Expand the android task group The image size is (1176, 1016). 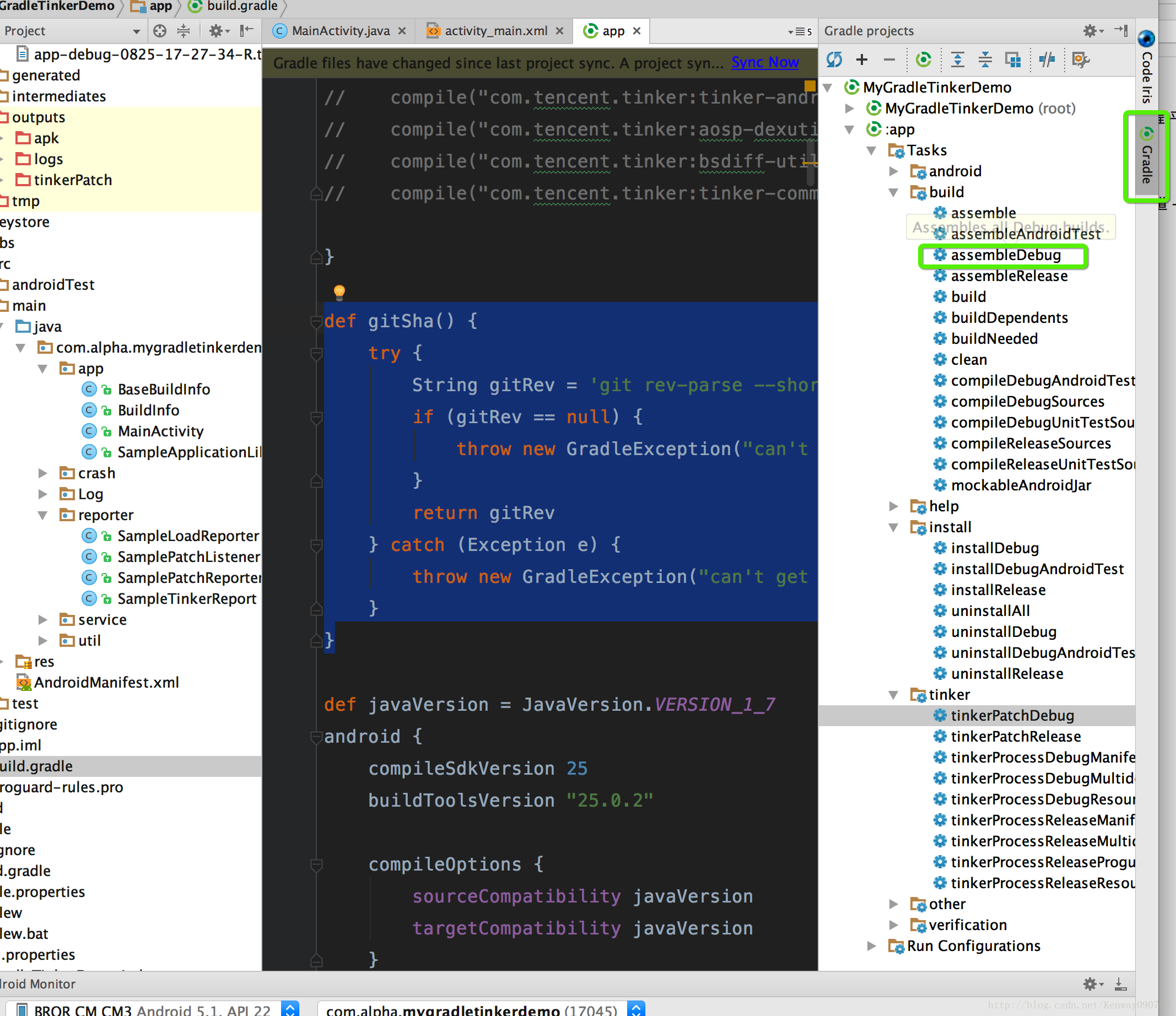click(x=894, y=171)
